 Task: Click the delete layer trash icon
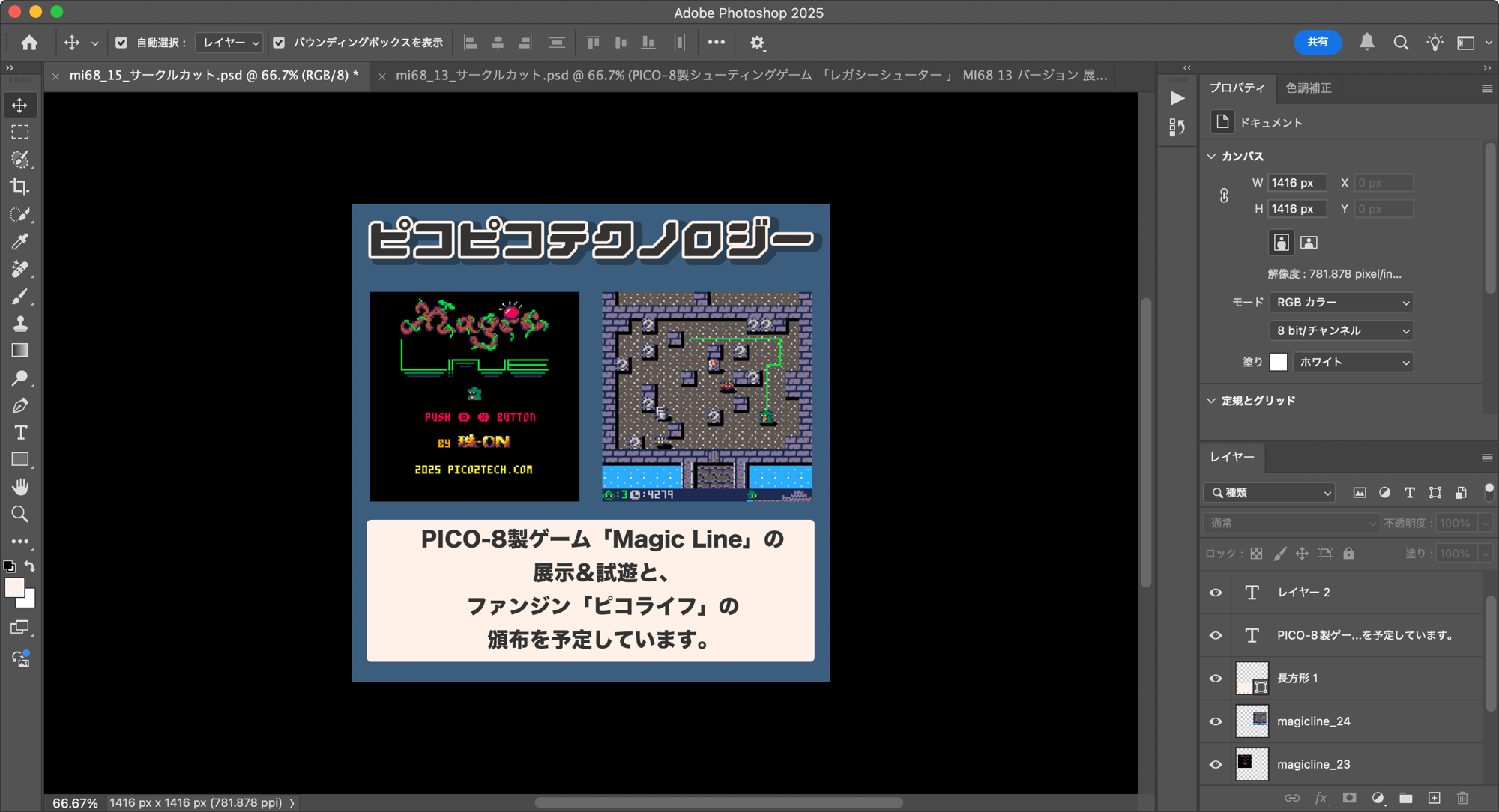1462,798
